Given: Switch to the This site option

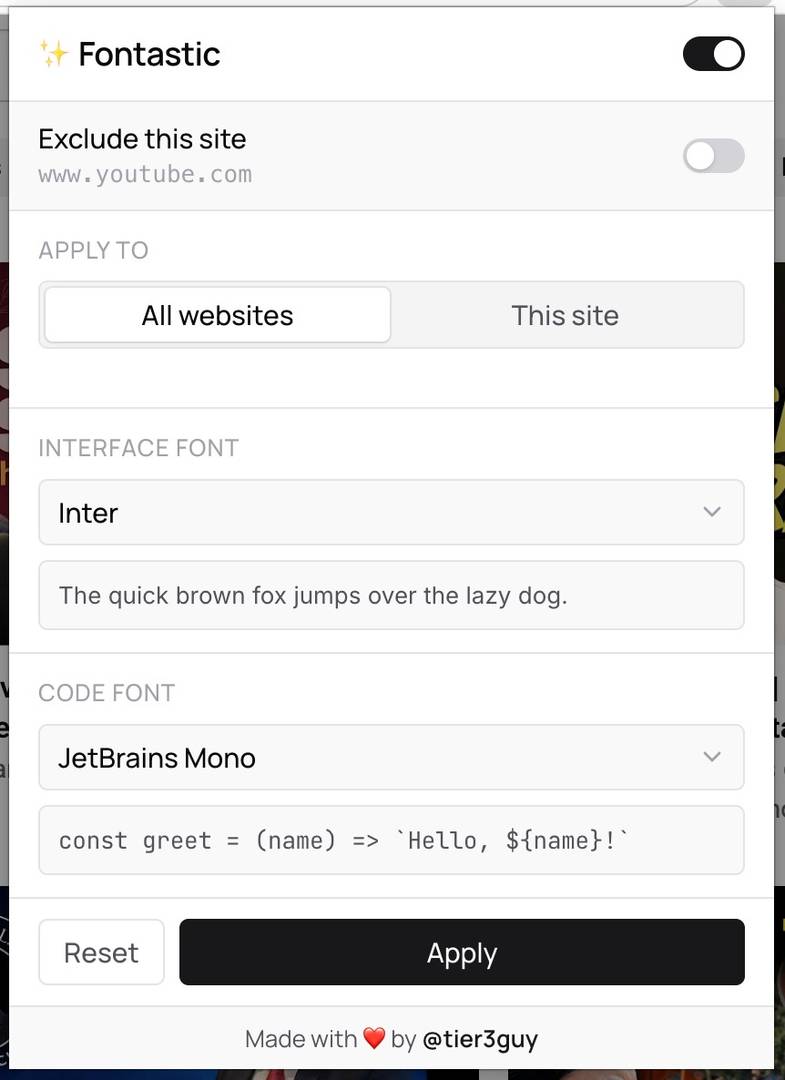Looking at the screenshot, I should click(x=565, y=315).
